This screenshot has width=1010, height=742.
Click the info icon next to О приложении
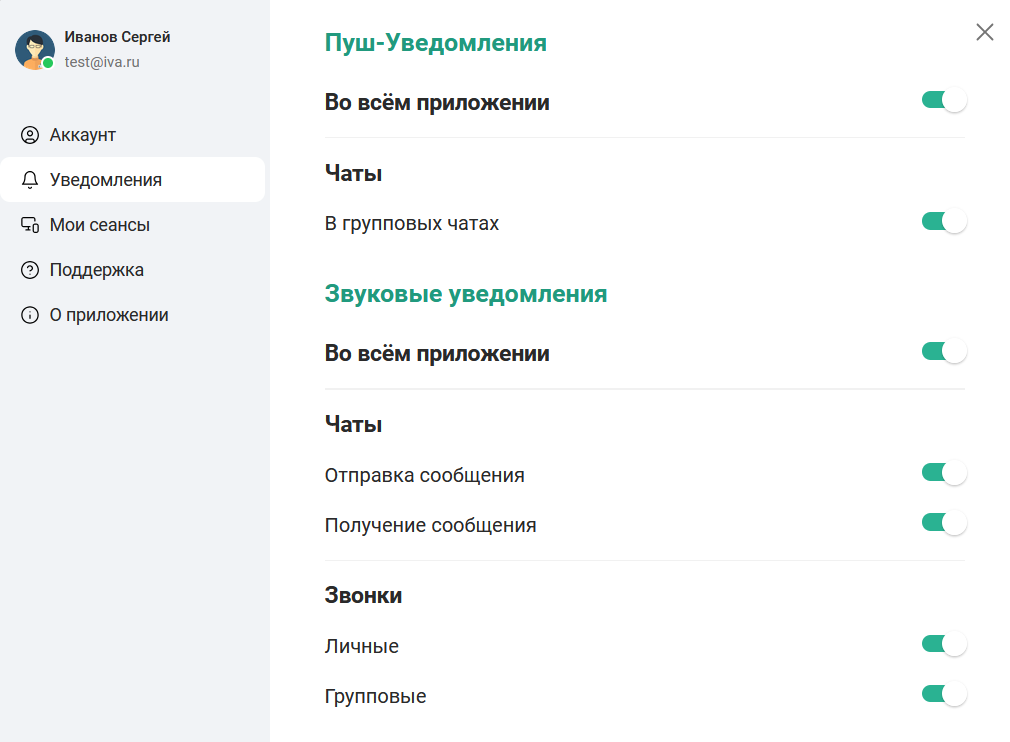(31, 314)
